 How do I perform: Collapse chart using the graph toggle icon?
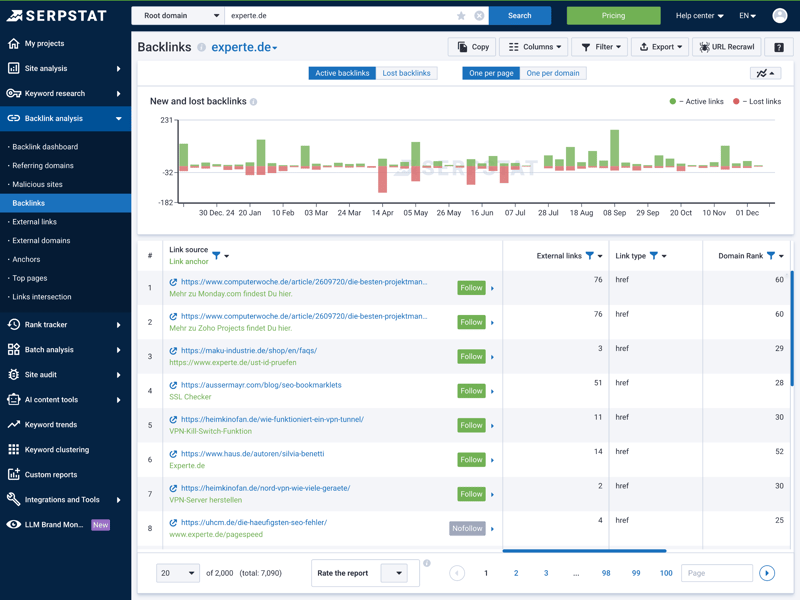765,73
